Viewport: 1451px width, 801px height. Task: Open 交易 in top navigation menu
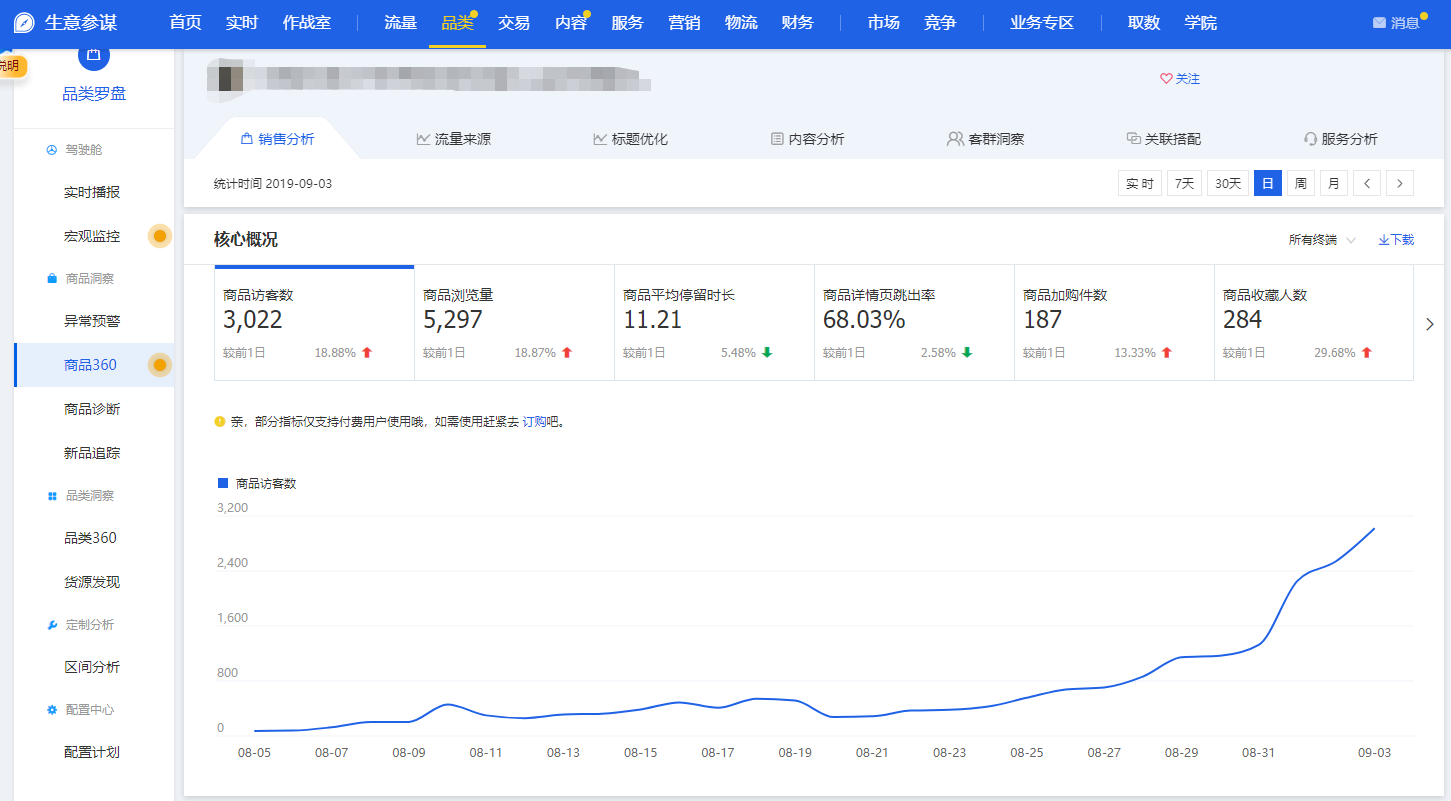click(514, 23)
